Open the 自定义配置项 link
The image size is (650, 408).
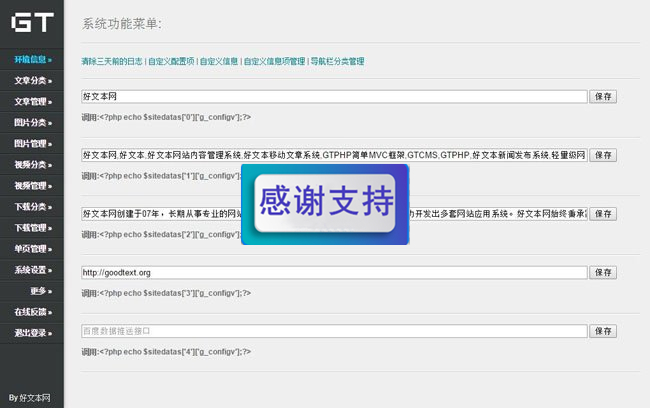[x=171, y=61]
